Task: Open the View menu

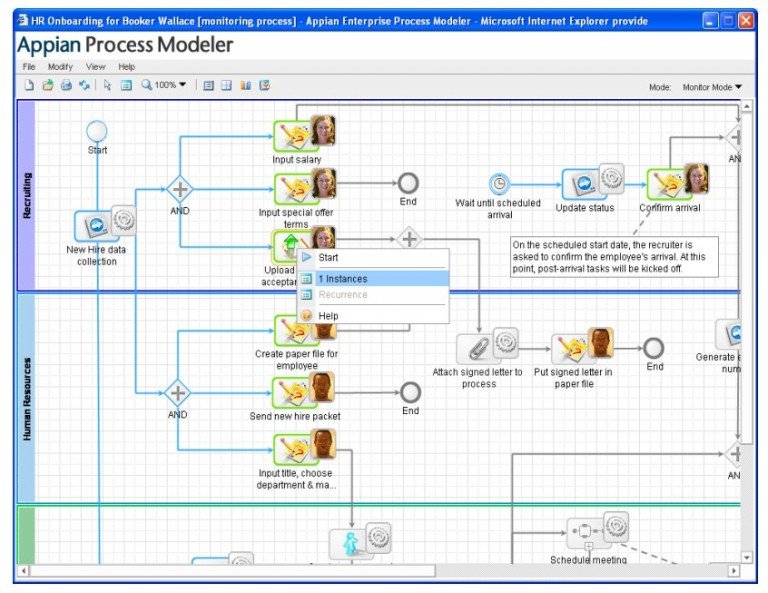Action: [x=96, y=67]
